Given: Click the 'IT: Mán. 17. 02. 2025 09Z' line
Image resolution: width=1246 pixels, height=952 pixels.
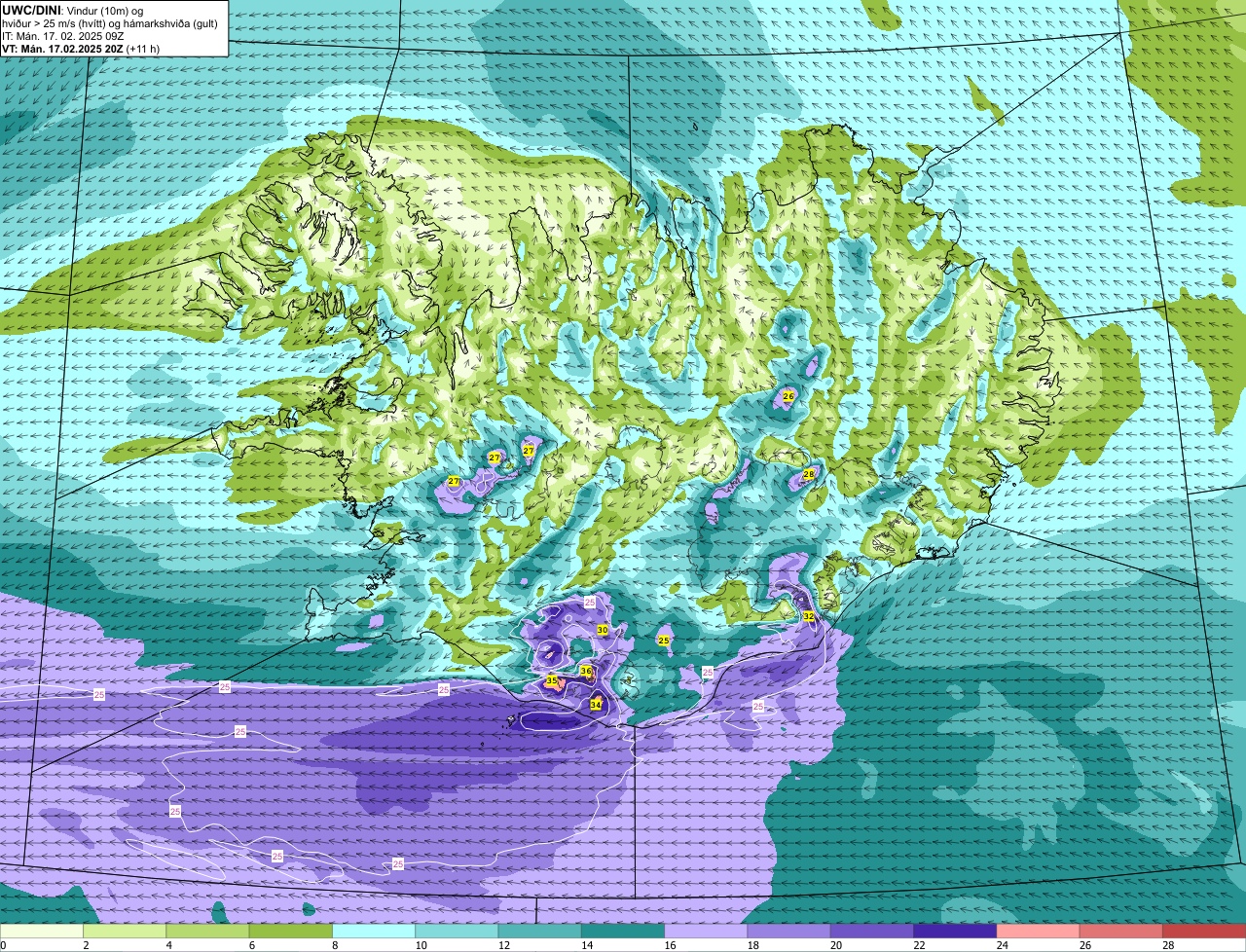Looking at the screenshot, I should [x=62, y=36].
